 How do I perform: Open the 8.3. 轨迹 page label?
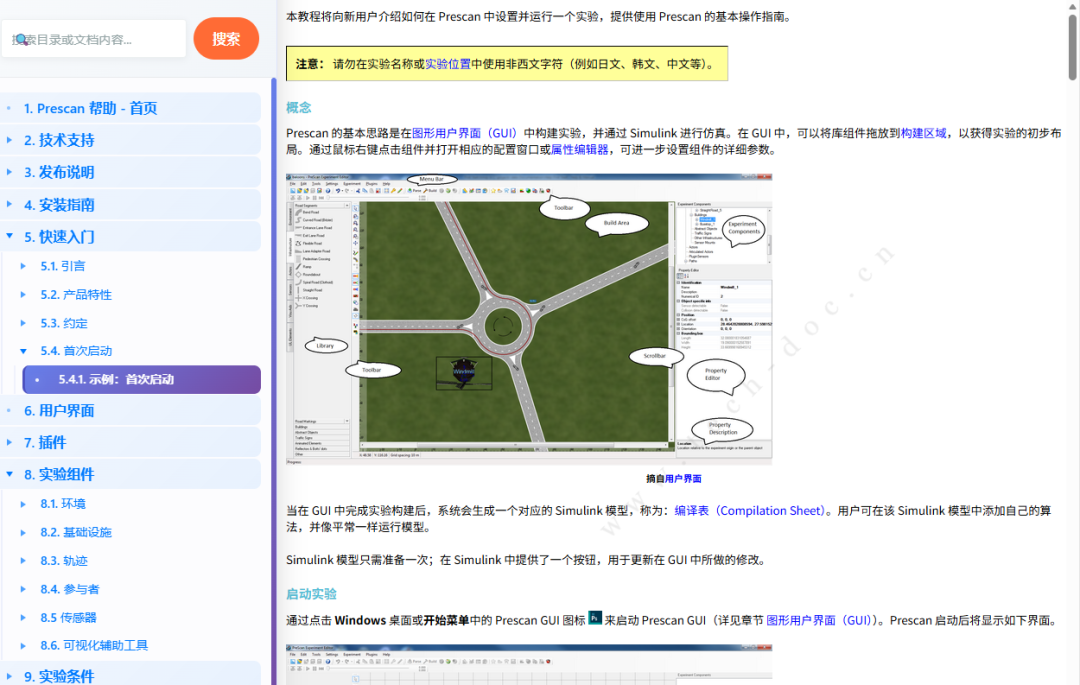coord(63,560)
